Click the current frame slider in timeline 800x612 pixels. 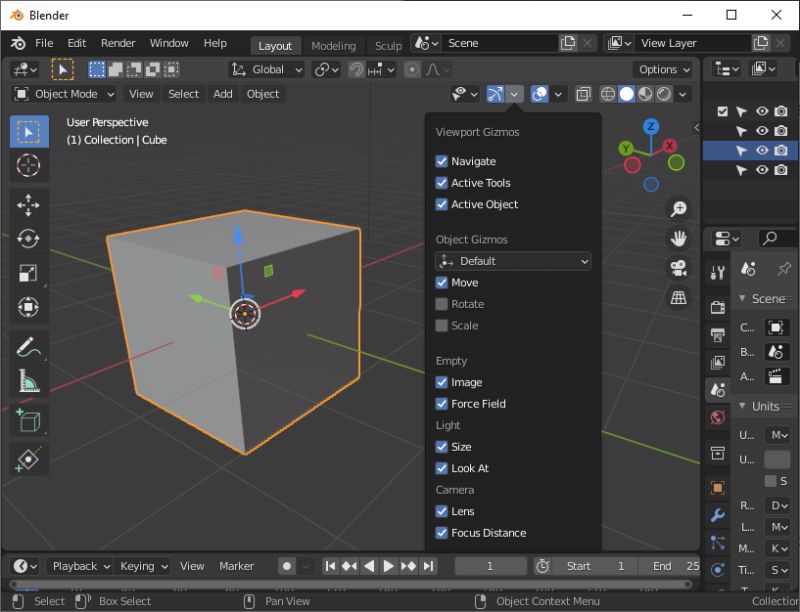click(489, 565)
